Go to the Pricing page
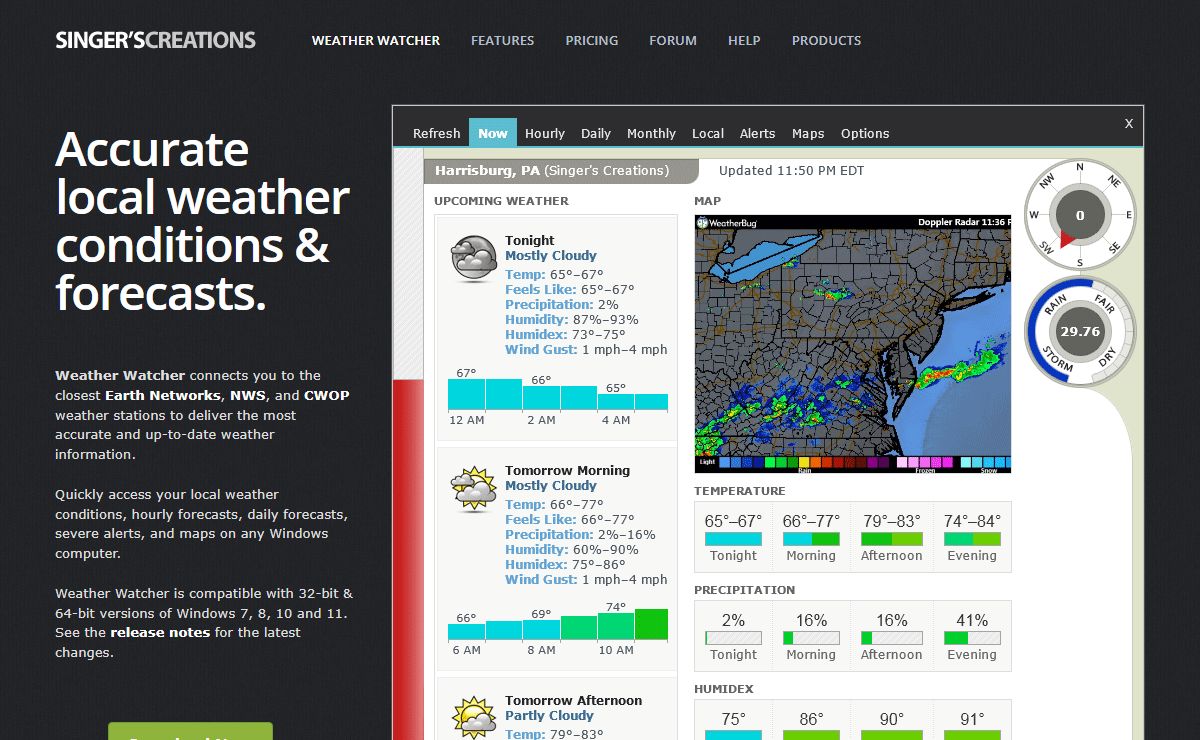This screenshot has width=1200, height=740. (592, 41)
